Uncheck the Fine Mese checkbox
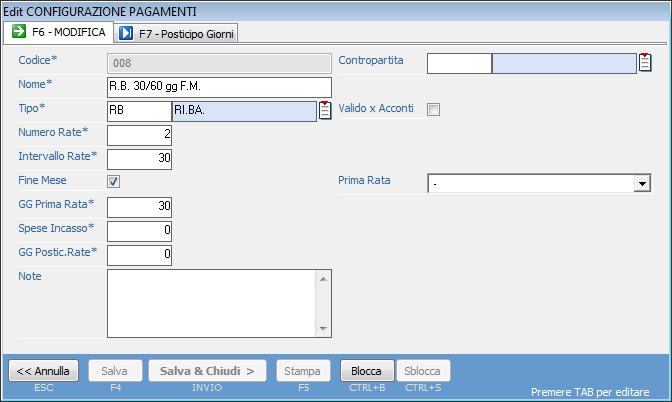This screenshot has width=672, height=402. [114, 181]
